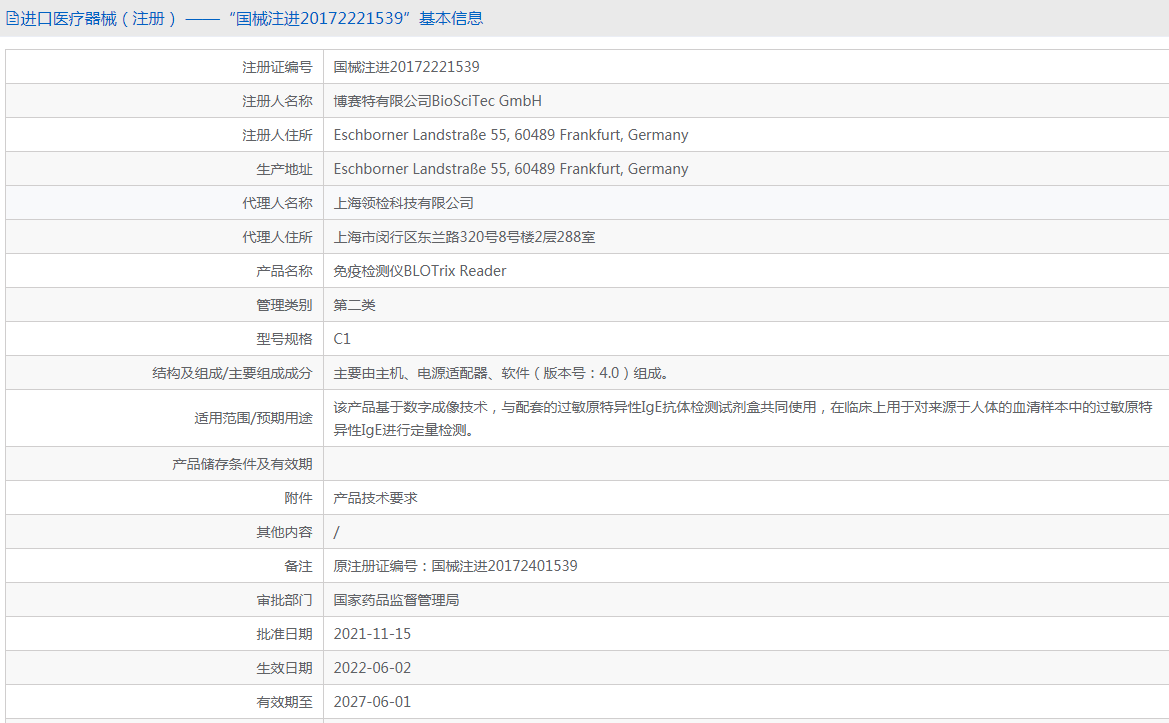Click the expiry date 2027-06-01
The width and height of the screenshot is (1169, 723).
pos(372,702)
